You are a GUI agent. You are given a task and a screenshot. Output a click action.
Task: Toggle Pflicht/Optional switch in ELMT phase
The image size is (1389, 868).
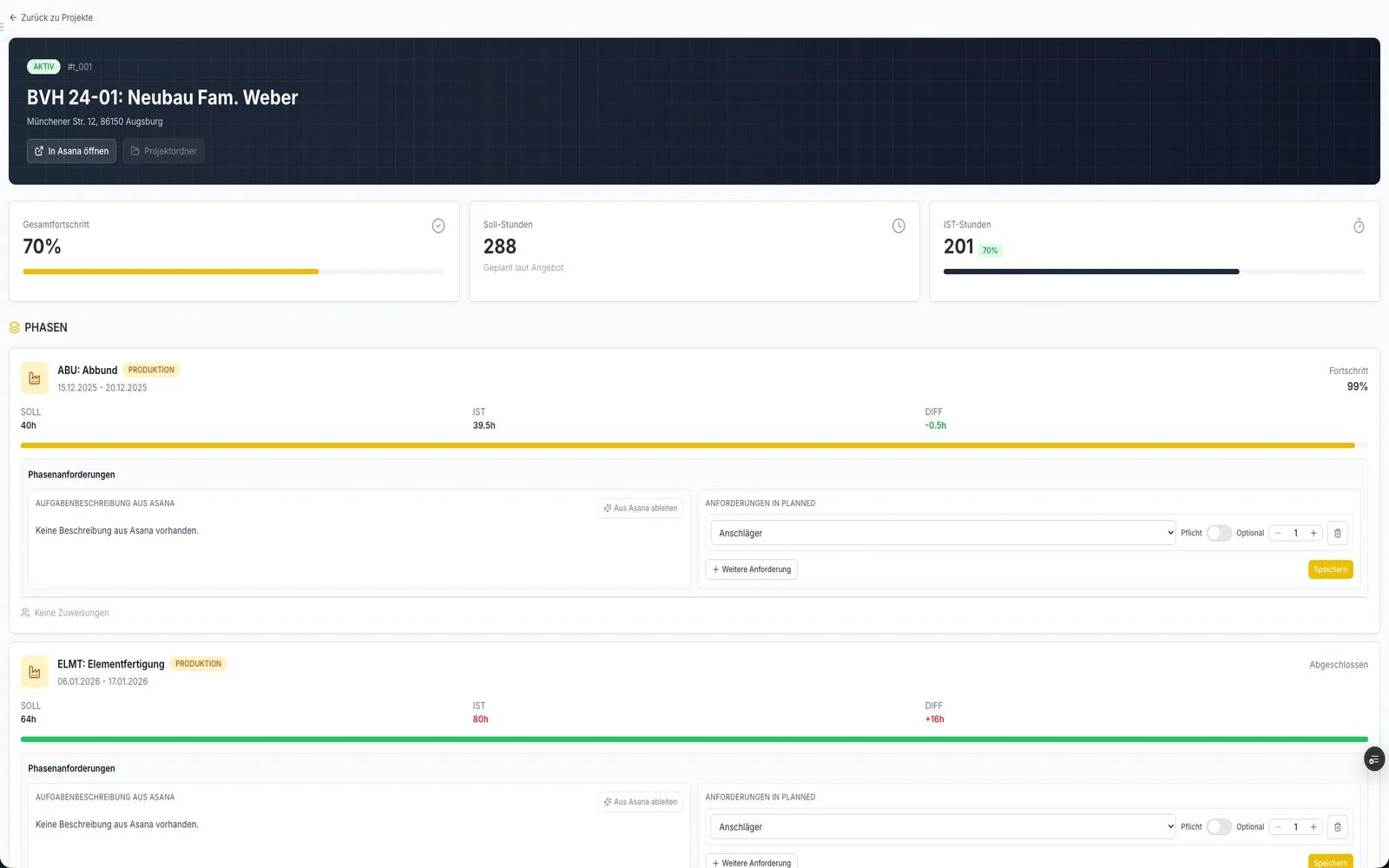(x=1219, y=827)
